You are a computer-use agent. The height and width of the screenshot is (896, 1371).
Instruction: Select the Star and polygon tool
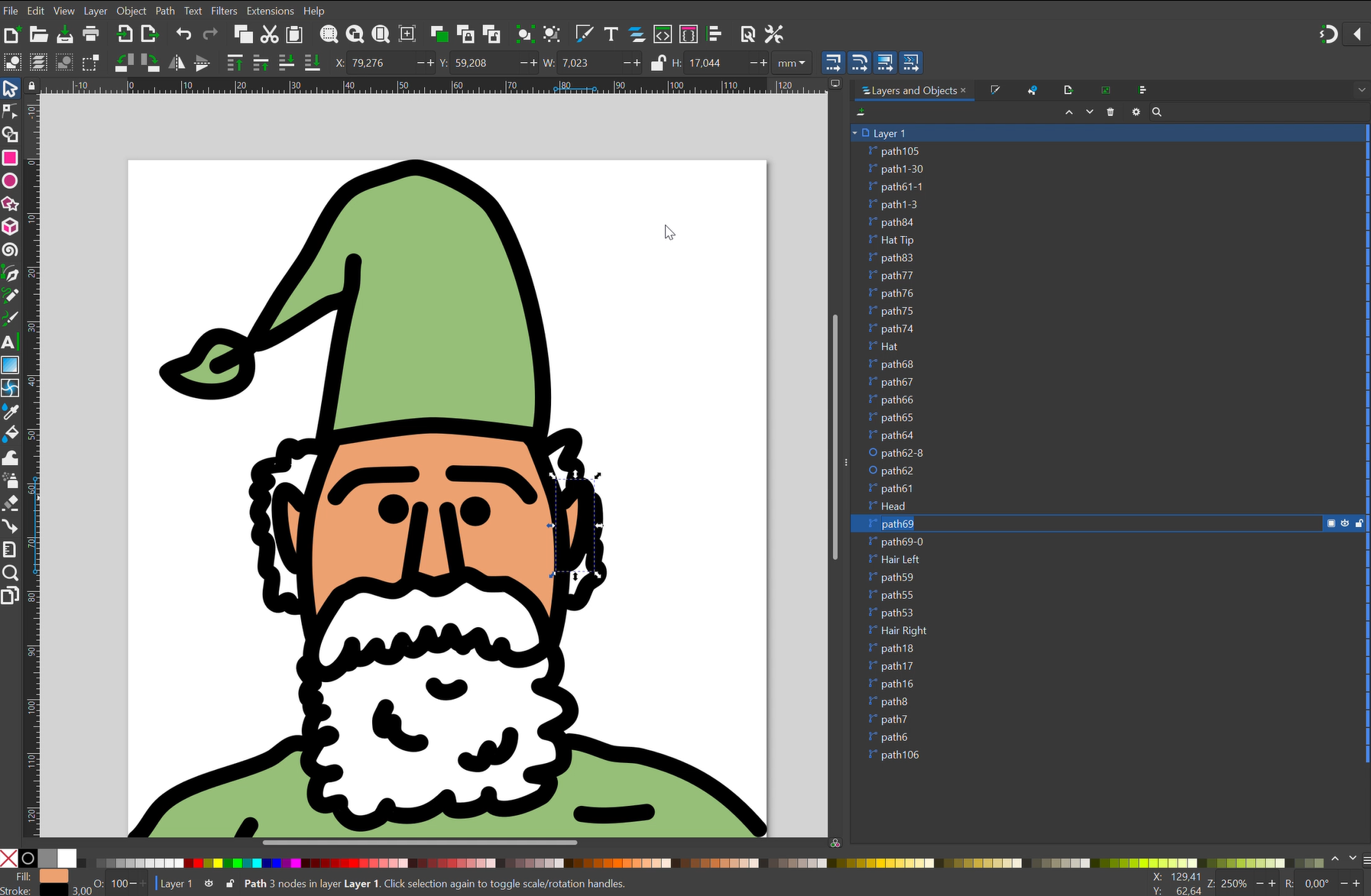[x=10, y=204]
